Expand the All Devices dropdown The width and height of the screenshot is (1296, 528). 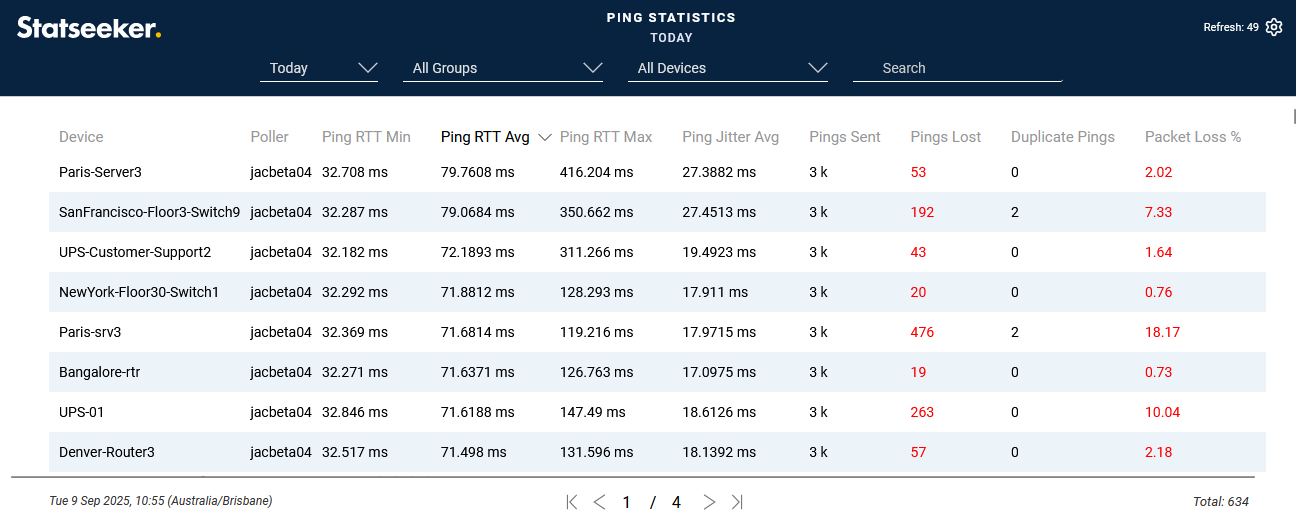(x=732, y=68)
